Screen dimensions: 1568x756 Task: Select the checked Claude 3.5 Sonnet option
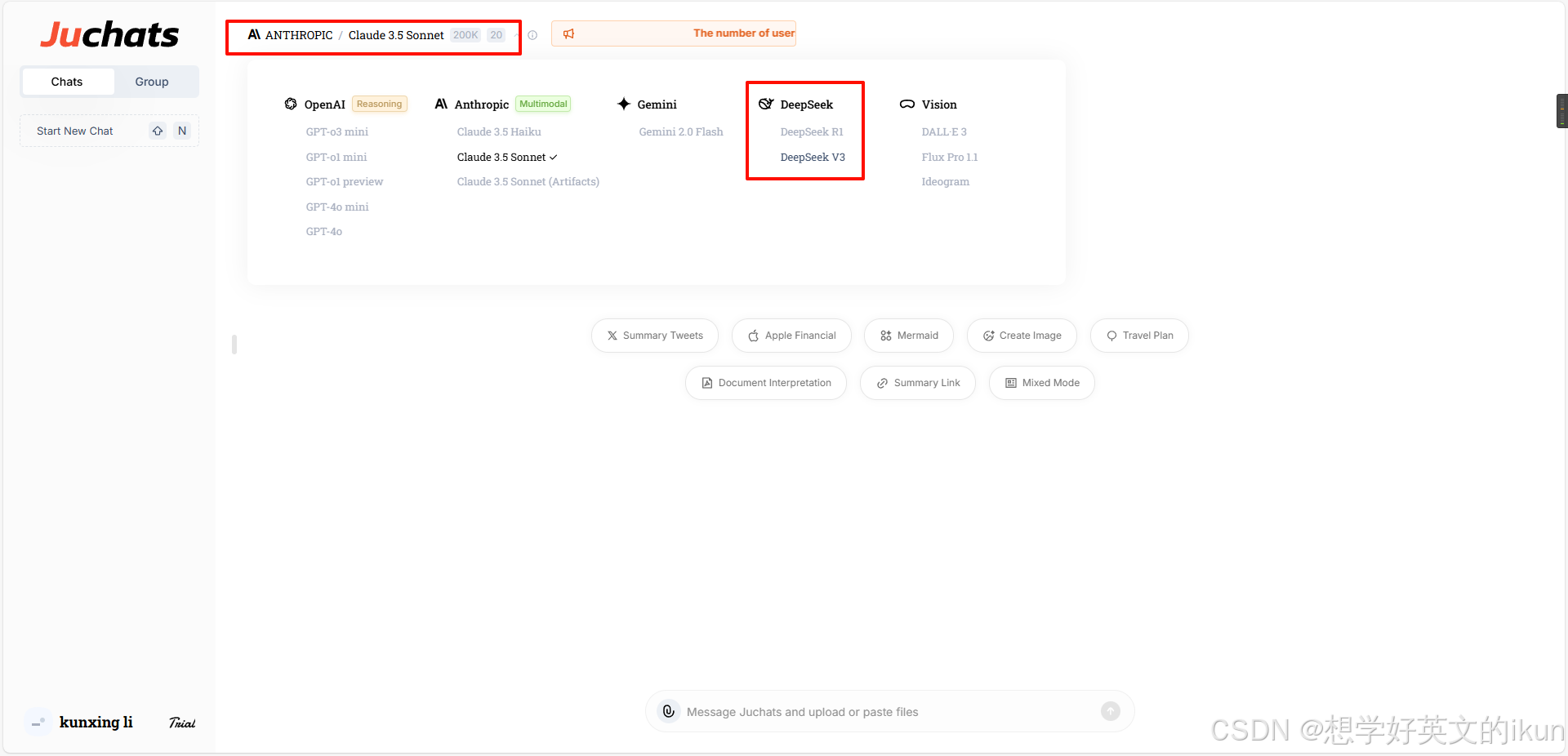(x=506, y=157)
